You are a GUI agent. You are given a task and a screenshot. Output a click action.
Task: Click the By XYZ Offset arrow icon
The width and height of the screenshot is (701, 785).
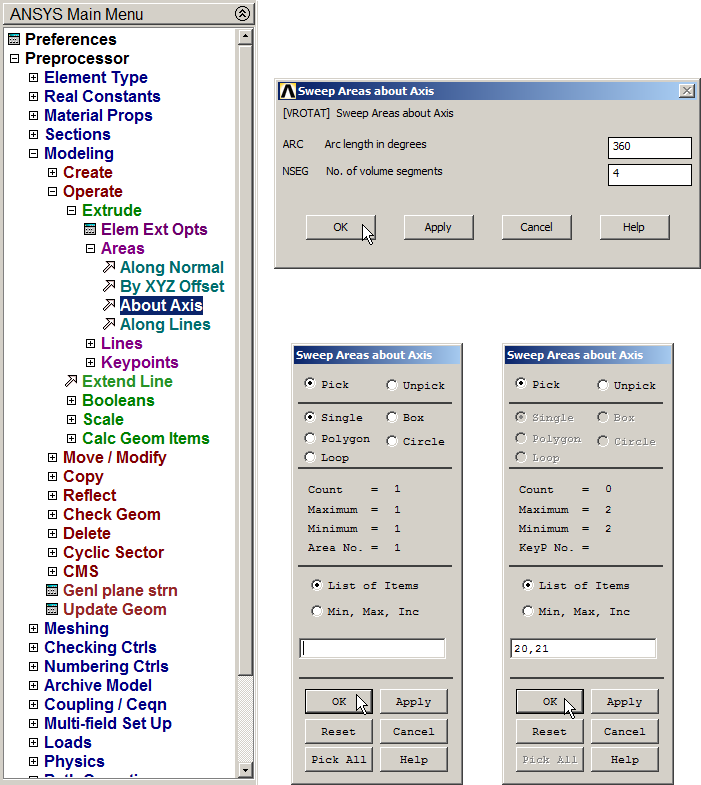109,287
